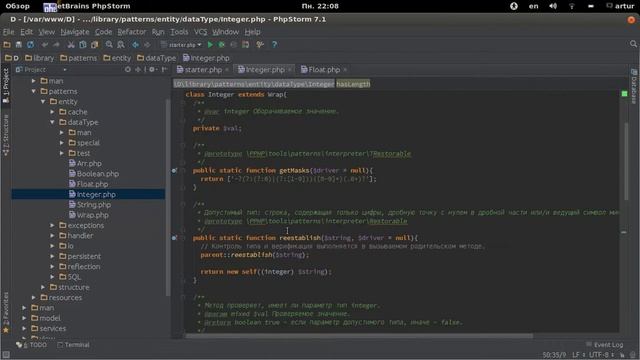Image resolution: width=640 pixels, height=360 pixels.
Task: Toggle tool window bars icon at bottom left
Action: [6, 355]
